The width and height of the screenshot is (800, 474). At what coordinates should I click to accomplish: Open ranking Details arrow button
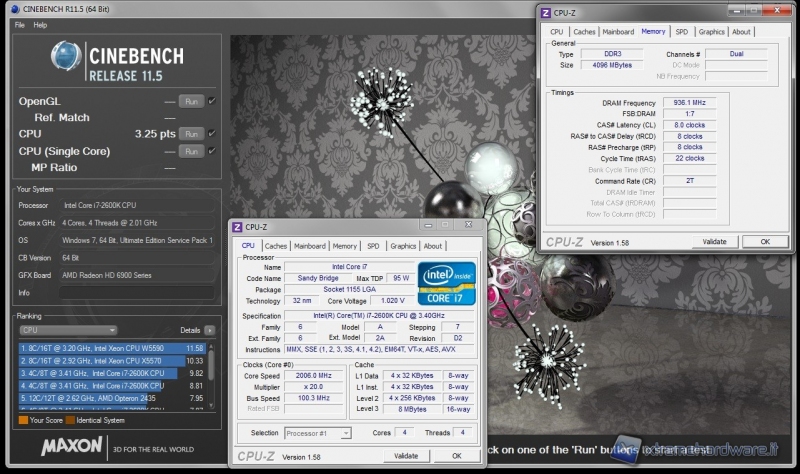[x=209, y=330]
